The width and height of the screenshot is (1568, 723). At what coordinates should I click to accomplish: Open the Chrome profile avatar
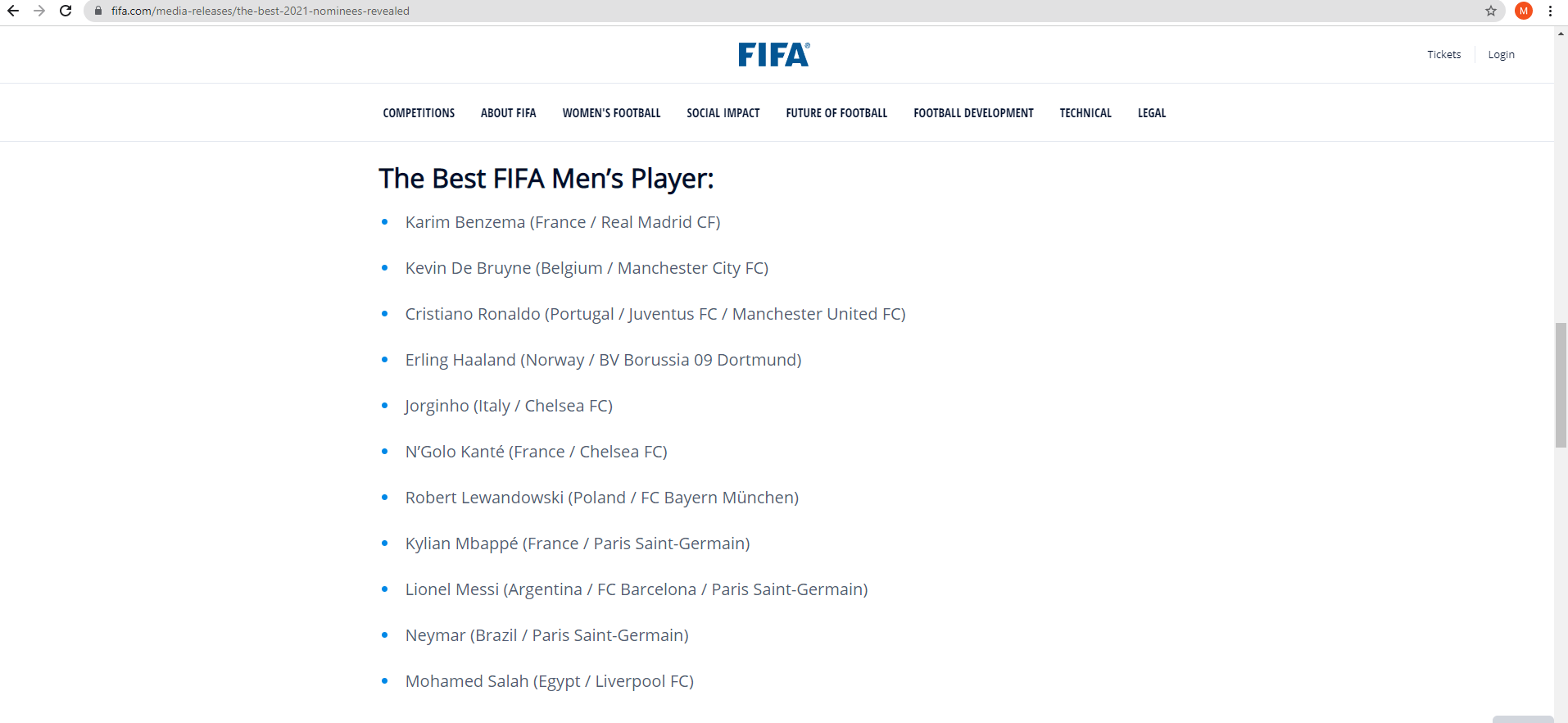pos(1524,11)
